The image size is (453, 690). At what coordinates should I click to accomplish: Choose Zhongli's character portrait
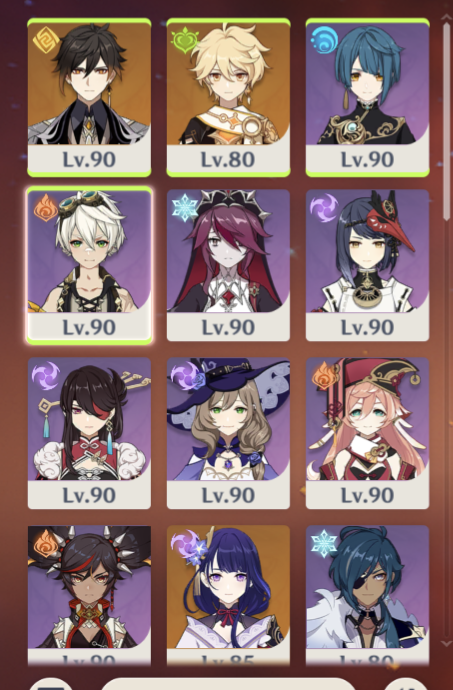click(x=89, y=84)
